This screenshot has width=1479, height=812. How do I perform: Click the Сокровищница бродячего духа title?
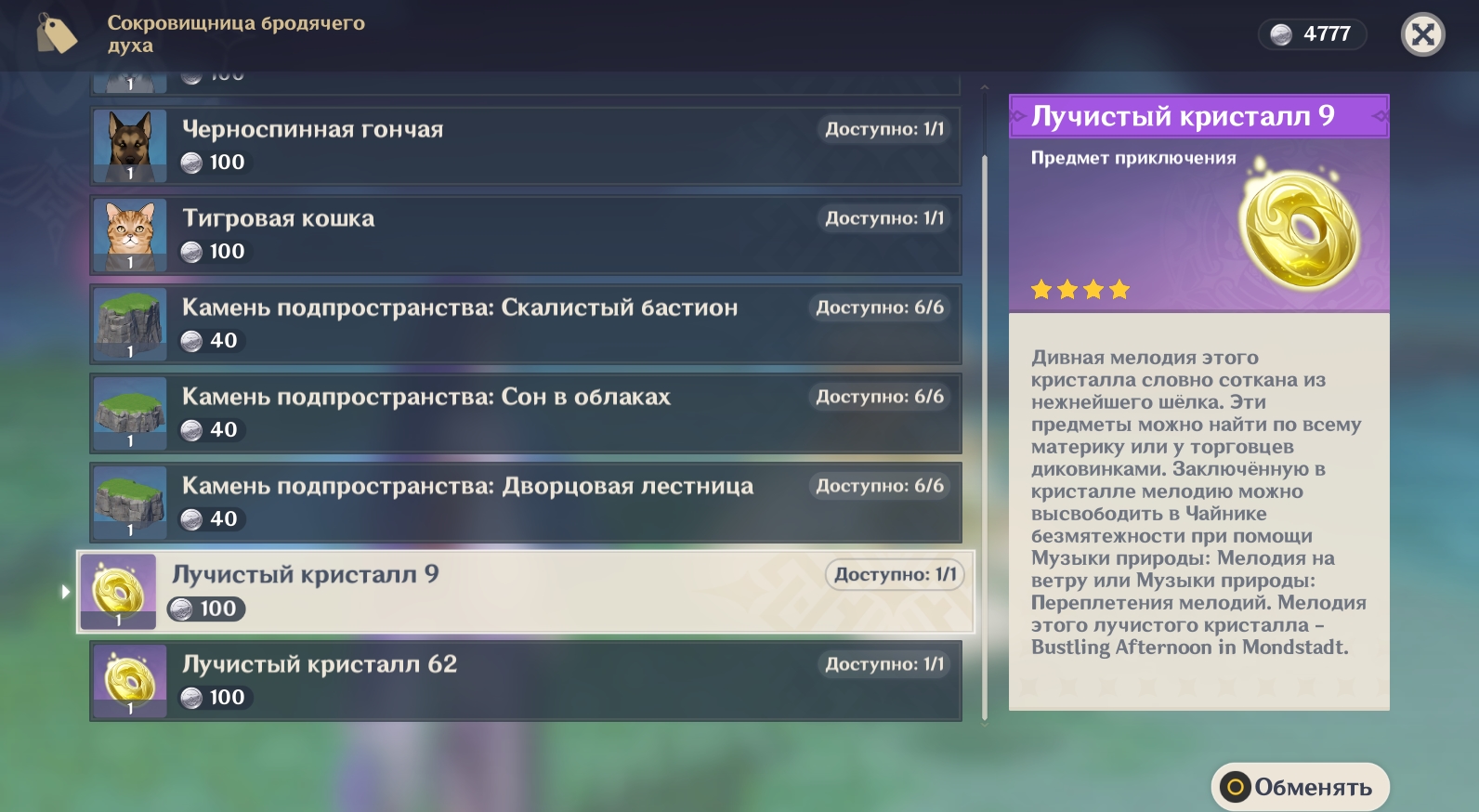[236, 34]
